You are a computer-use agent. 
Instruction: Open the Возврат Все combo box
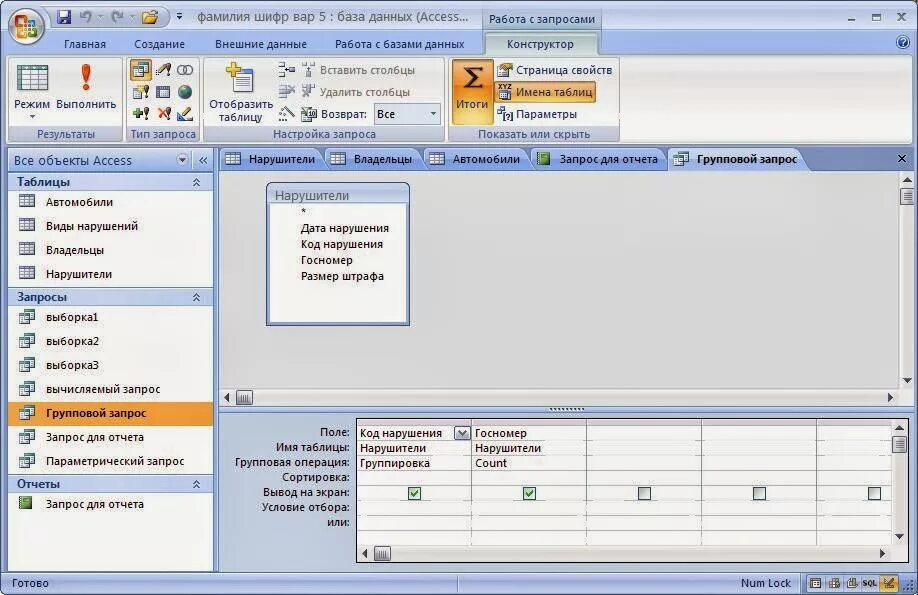(x=407, y=114)
